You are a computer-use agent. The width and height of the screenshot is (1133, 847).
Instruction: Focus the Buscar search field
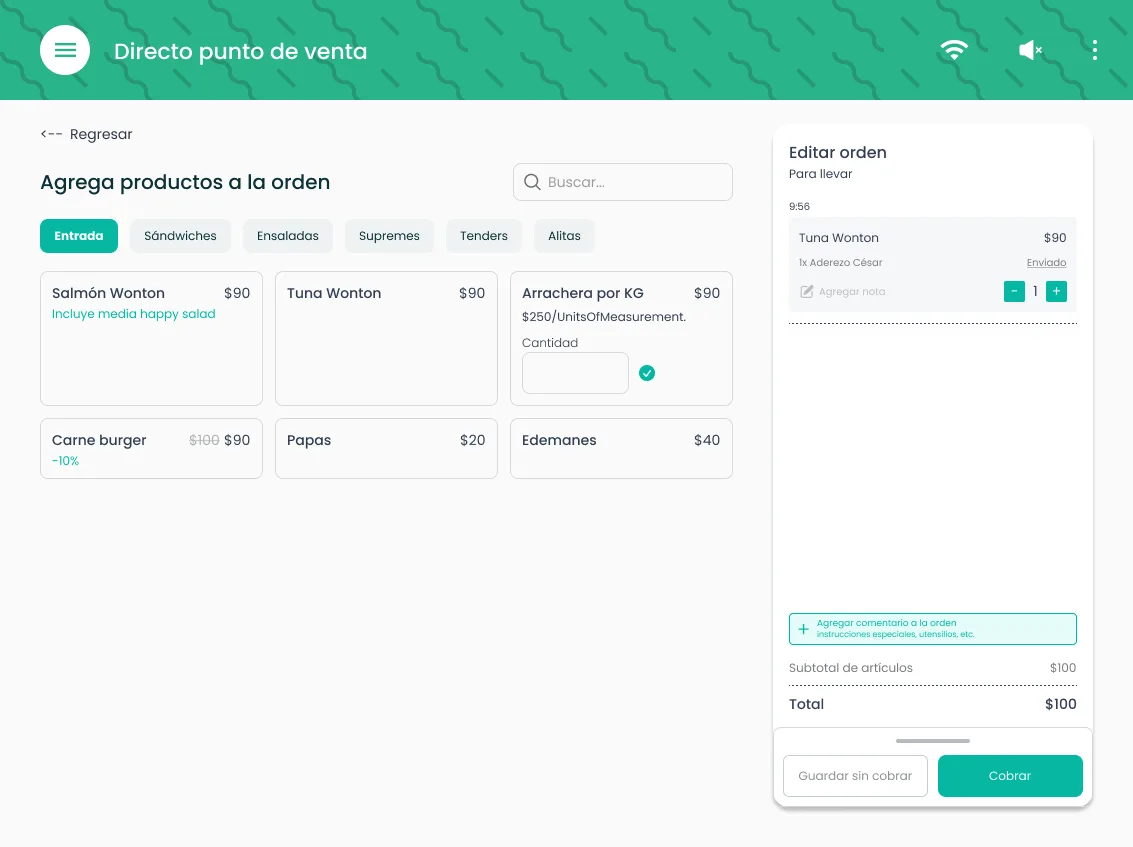pyautogui.click(x=623, y=182)
